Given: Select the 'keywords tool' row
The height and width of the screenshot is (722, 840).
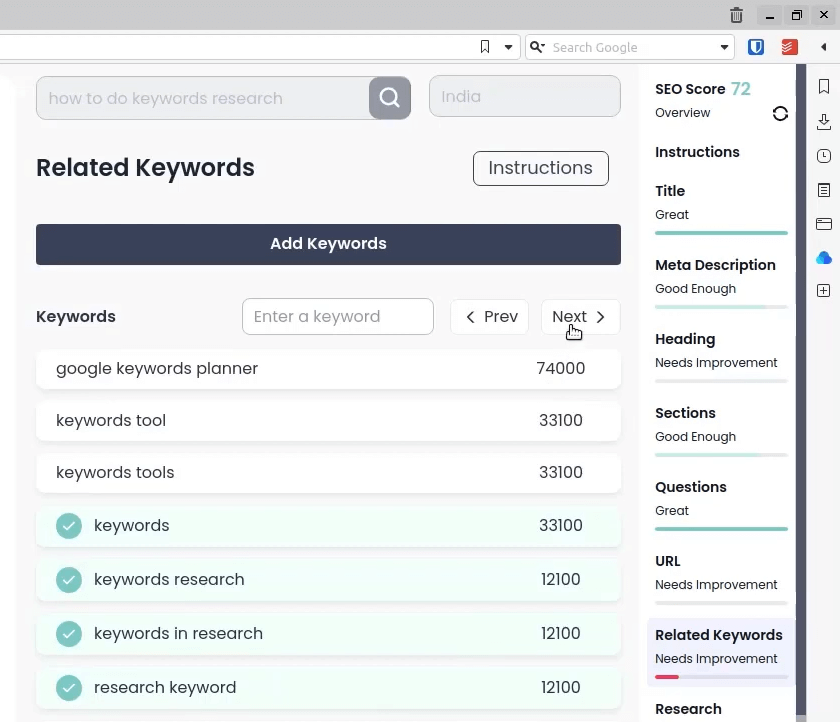Looking at the screenshot, I should (328, 421).
